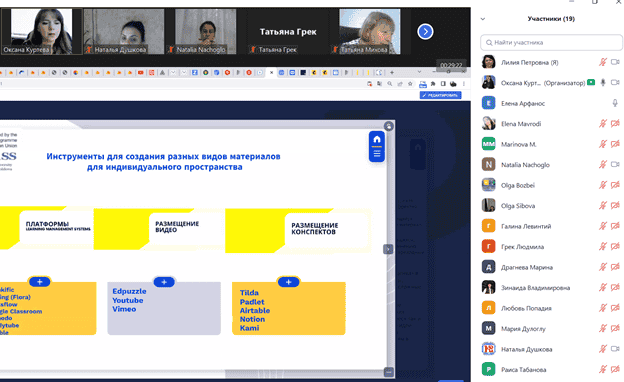Open the Размещение видео tab label
This screenshot has width=624, height=382.
(x=177, y=226)
